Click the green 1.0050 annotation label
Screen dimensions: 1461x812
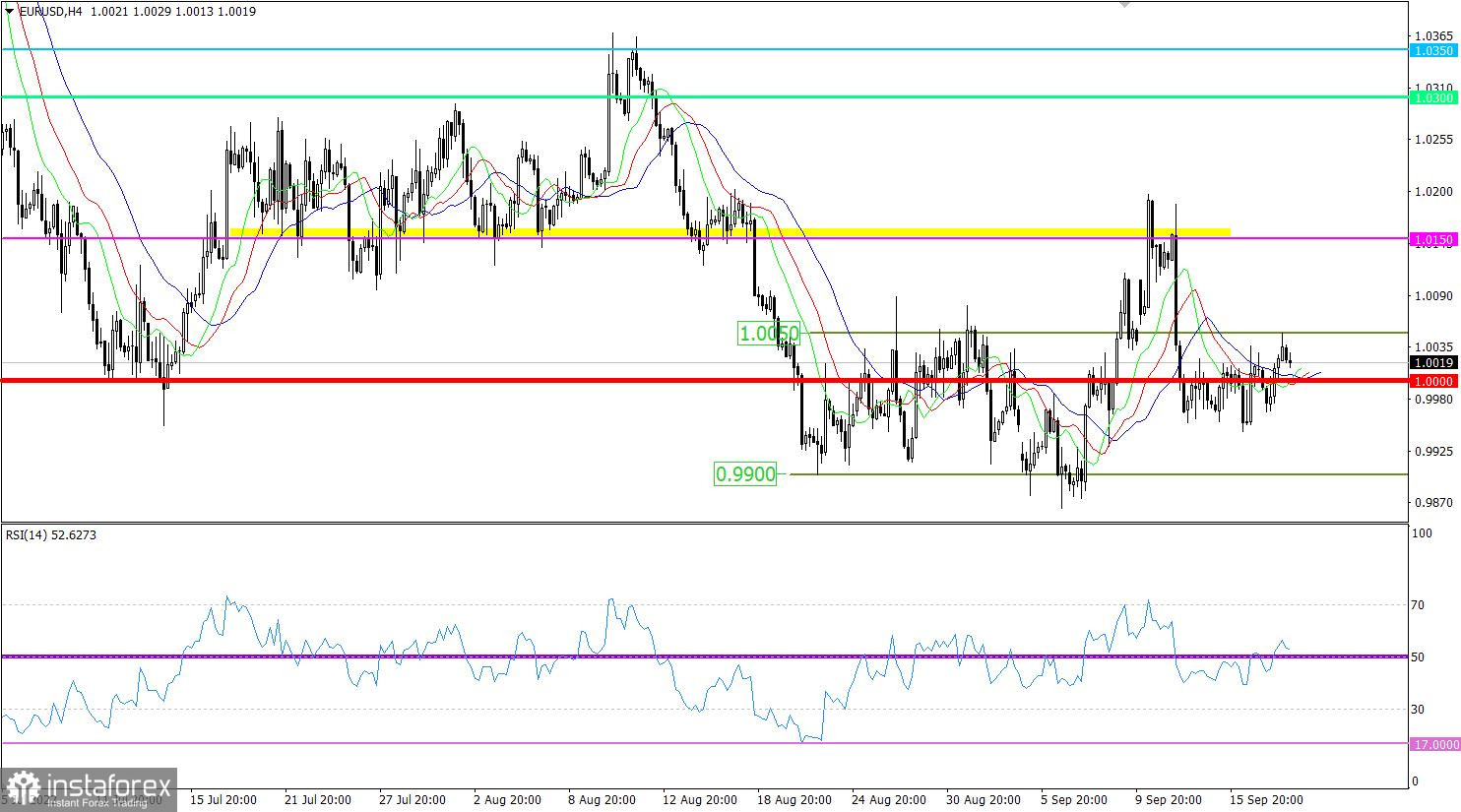pos(770,334)
